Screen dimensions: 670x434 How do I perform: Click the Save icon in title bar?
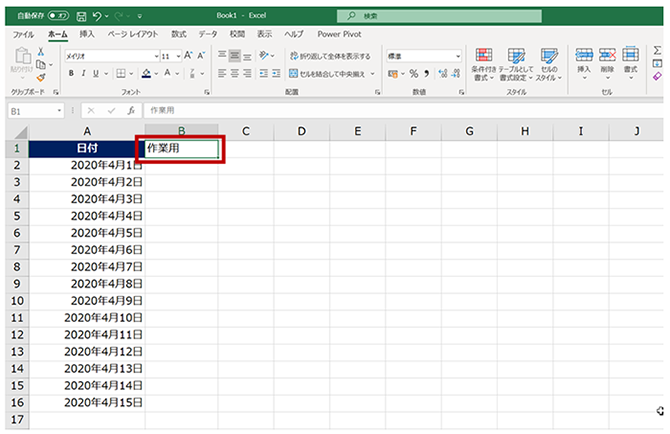point(77,16)
